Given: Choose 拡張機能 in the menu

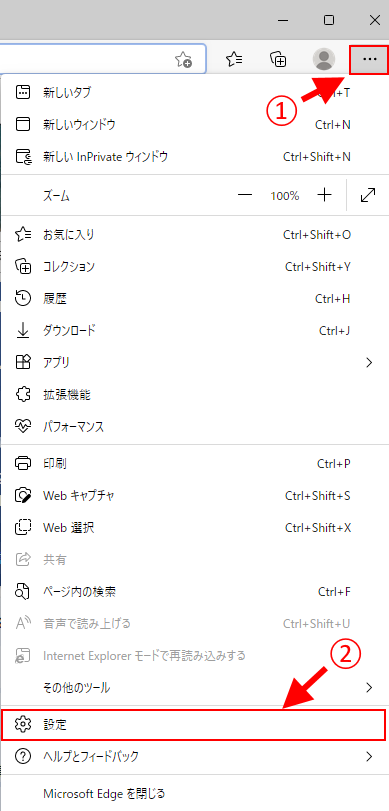Looking at the screenshot, I should tap(194, 395).
